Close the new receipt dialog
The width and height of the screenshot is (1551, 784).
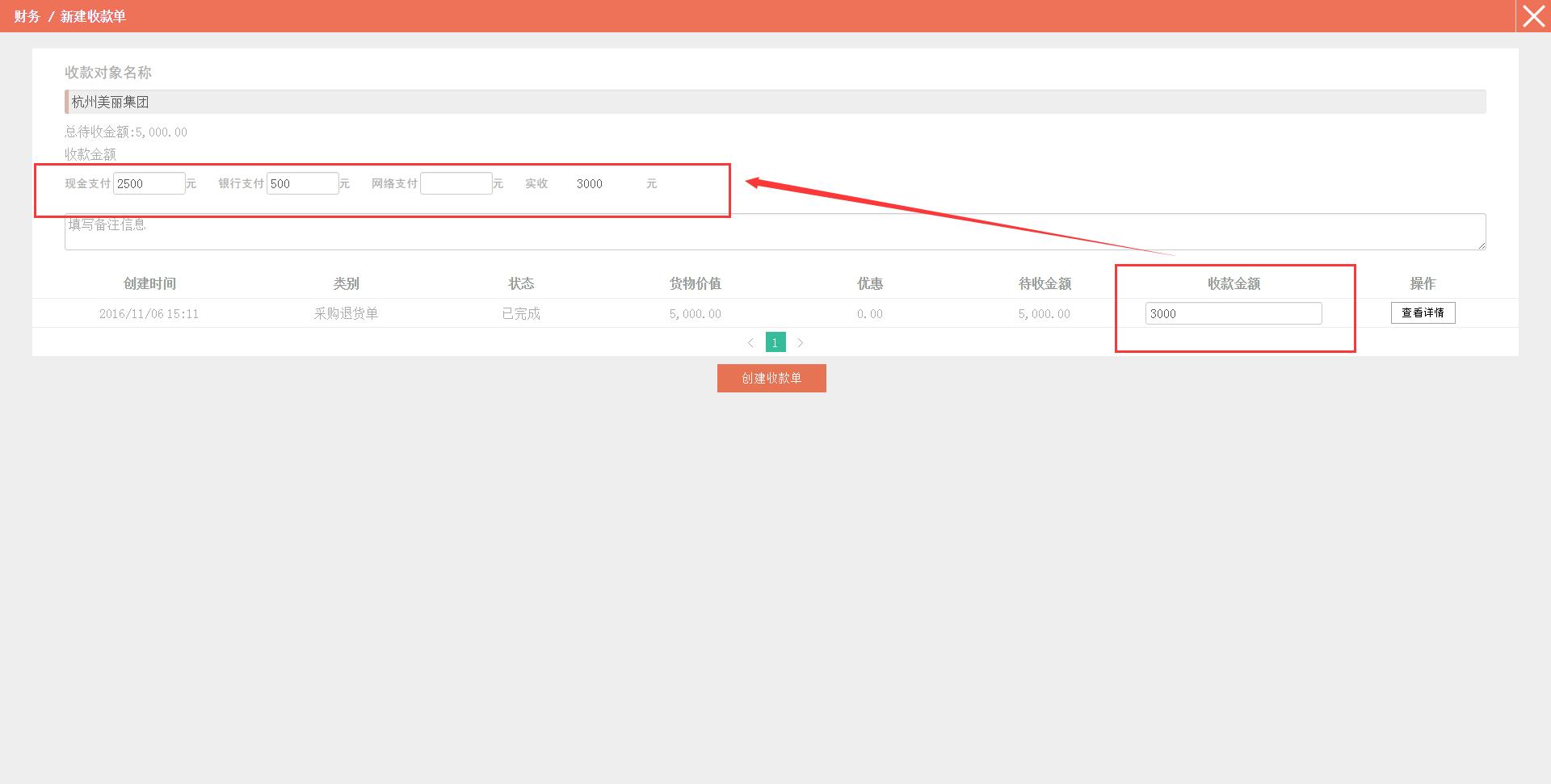pyautogui.click(x=1532, y=16)
